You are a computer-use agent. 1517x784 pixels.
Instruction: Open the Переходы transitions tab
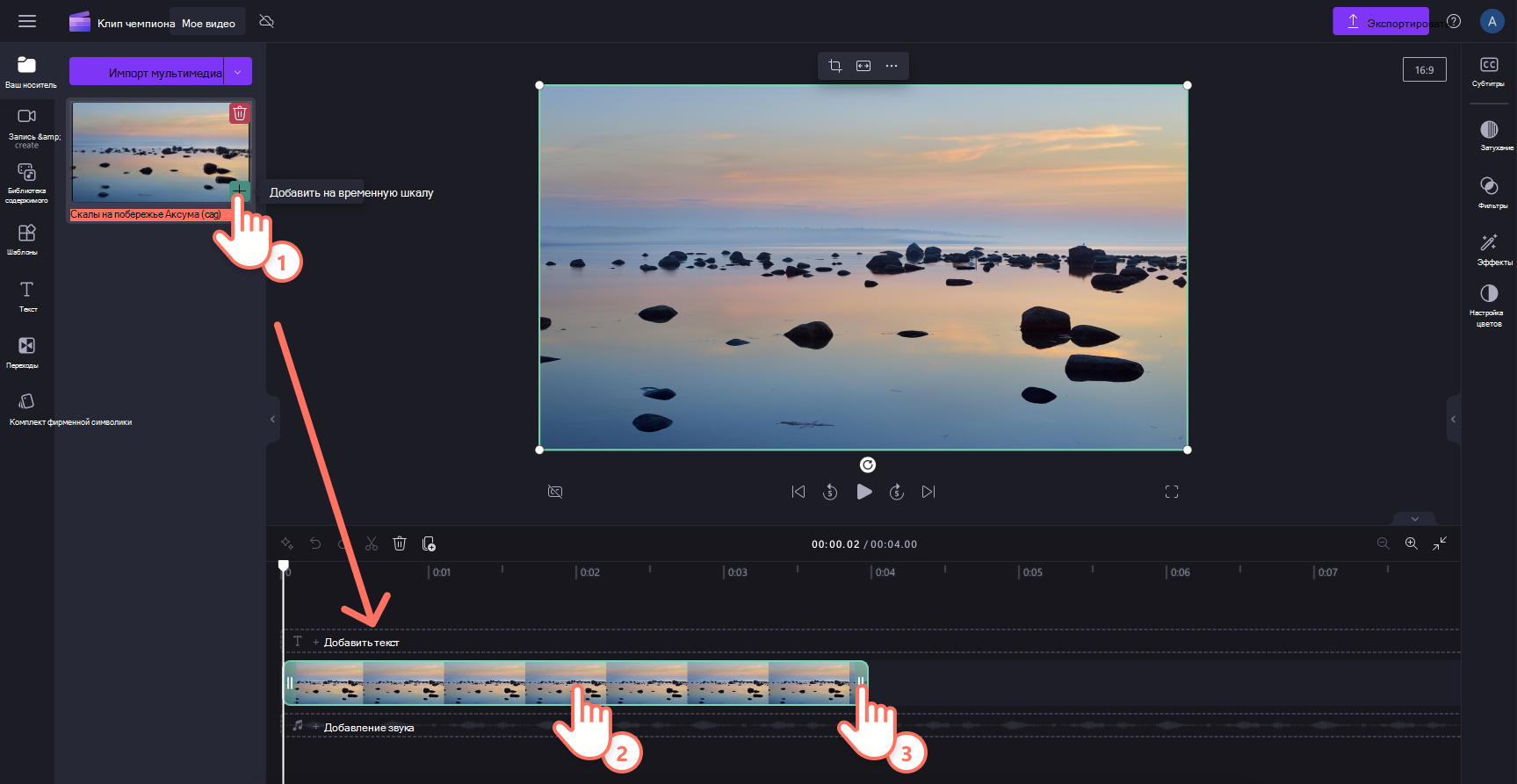click(27, 352)
